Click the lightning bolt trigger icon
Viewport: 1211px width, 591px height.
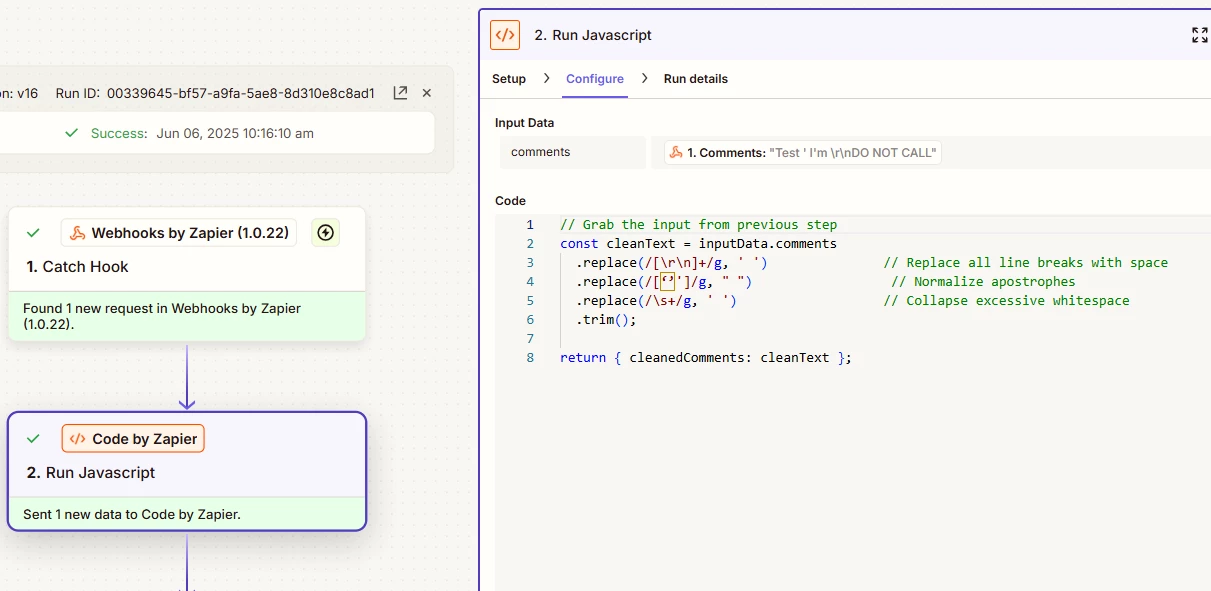325,233
